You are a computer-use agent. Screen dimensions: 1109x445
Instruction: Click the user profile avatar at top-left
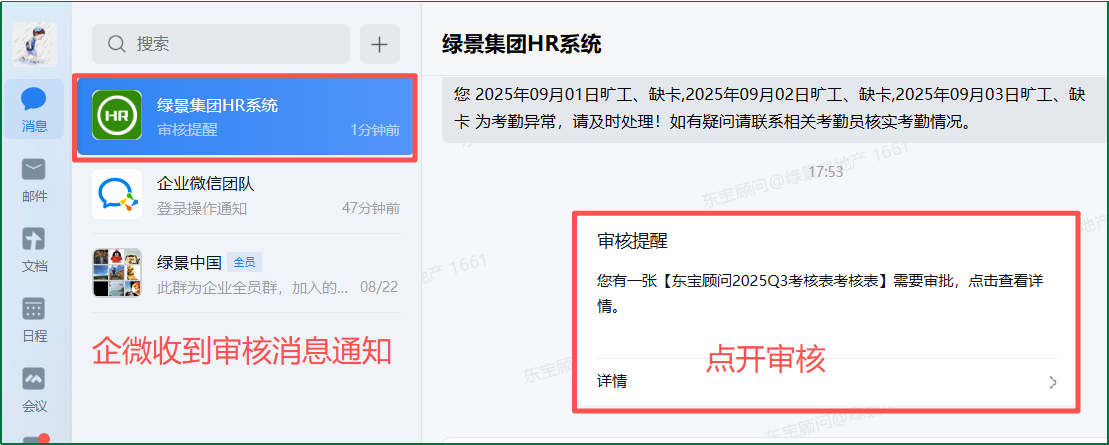[x=34, y=43]
